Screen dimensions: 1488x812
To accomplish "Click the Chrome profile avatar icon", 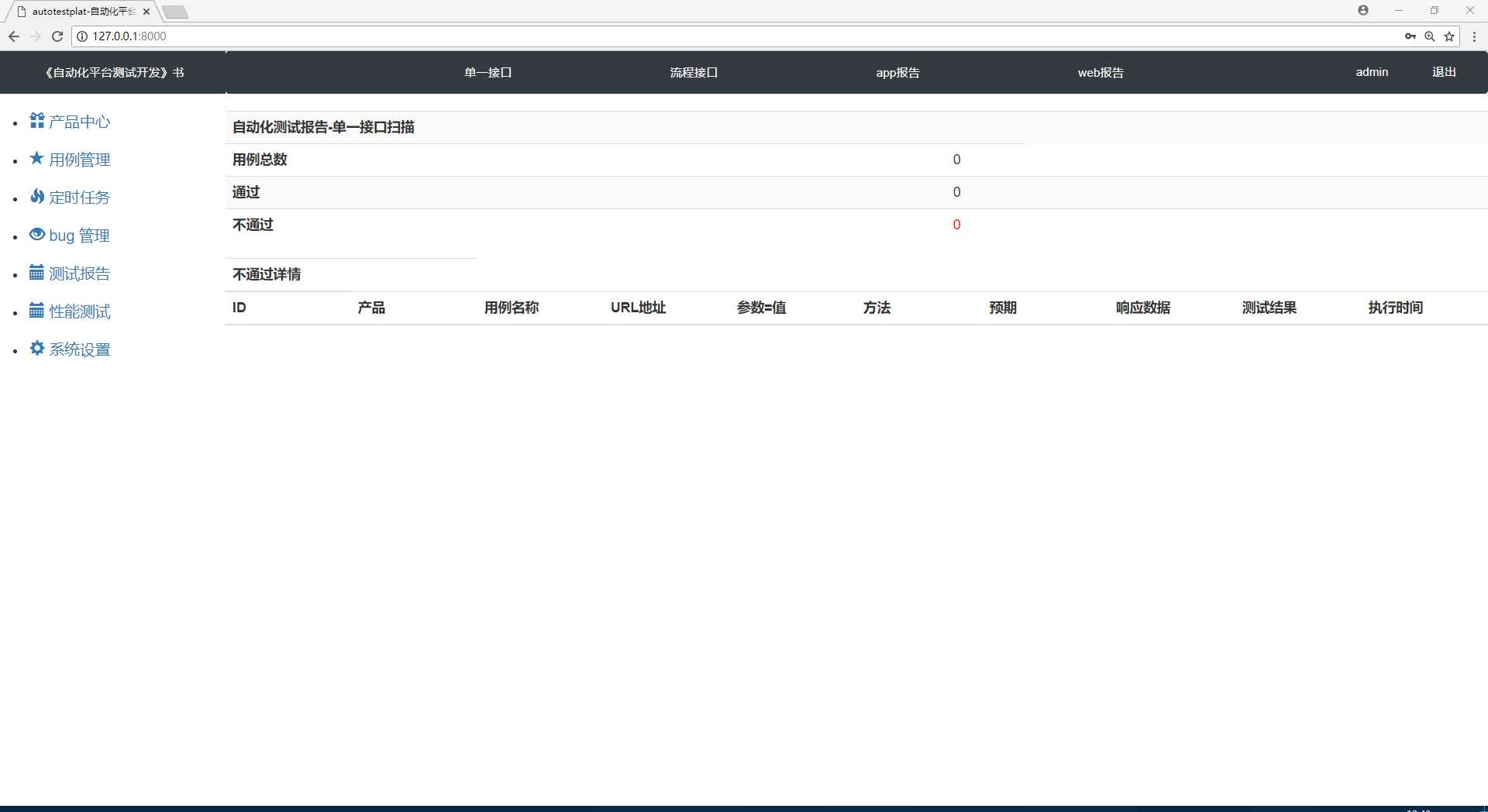I will point(1363,10).
